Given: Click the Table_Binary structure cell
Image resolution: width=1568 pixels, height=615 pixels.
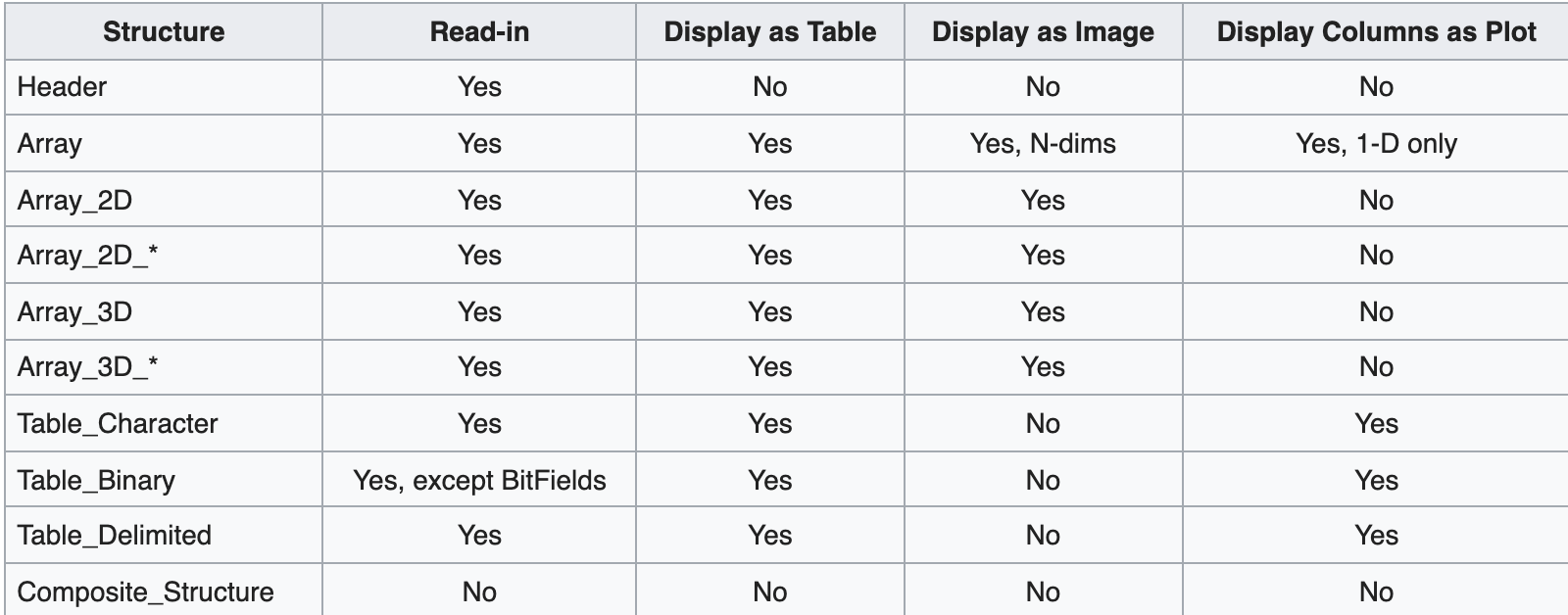Looking at the screenshot, I should pos(164,480).
